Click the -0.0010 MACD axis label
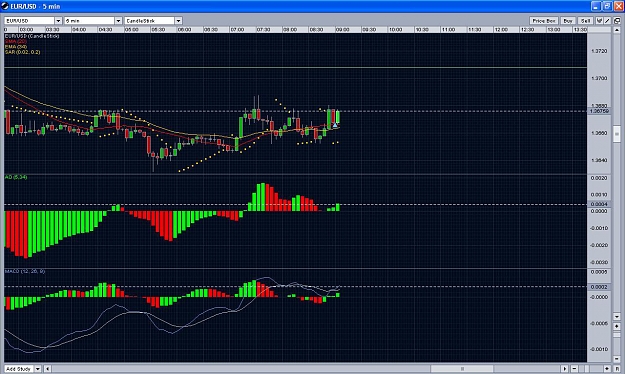Viewport: 625px width, 374px height. (599, 349)
